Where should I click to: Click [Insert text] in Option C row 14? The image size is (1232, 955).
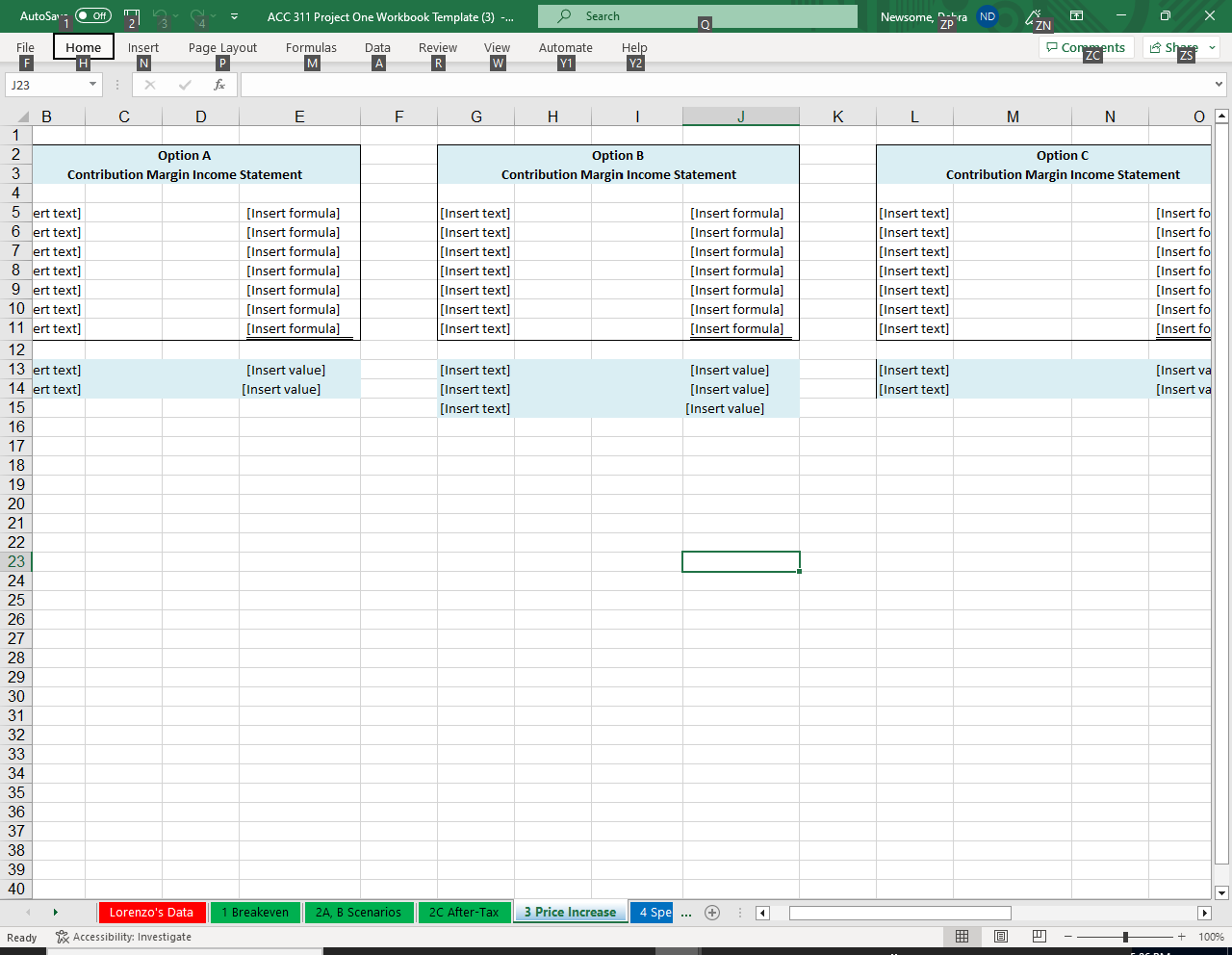(914, 389)
